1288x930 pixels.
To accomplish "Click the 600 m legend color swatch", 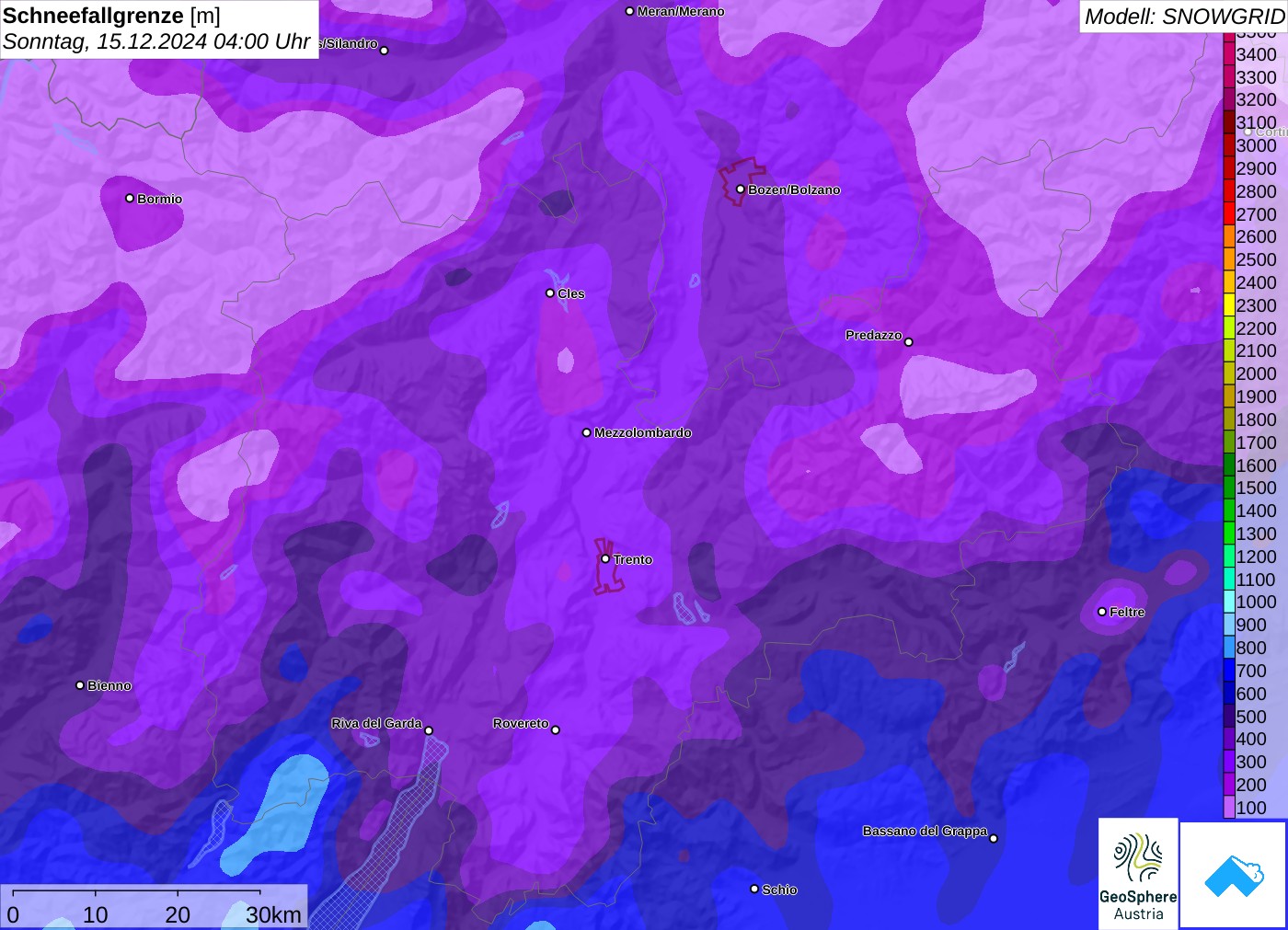I will (1229, 694).
